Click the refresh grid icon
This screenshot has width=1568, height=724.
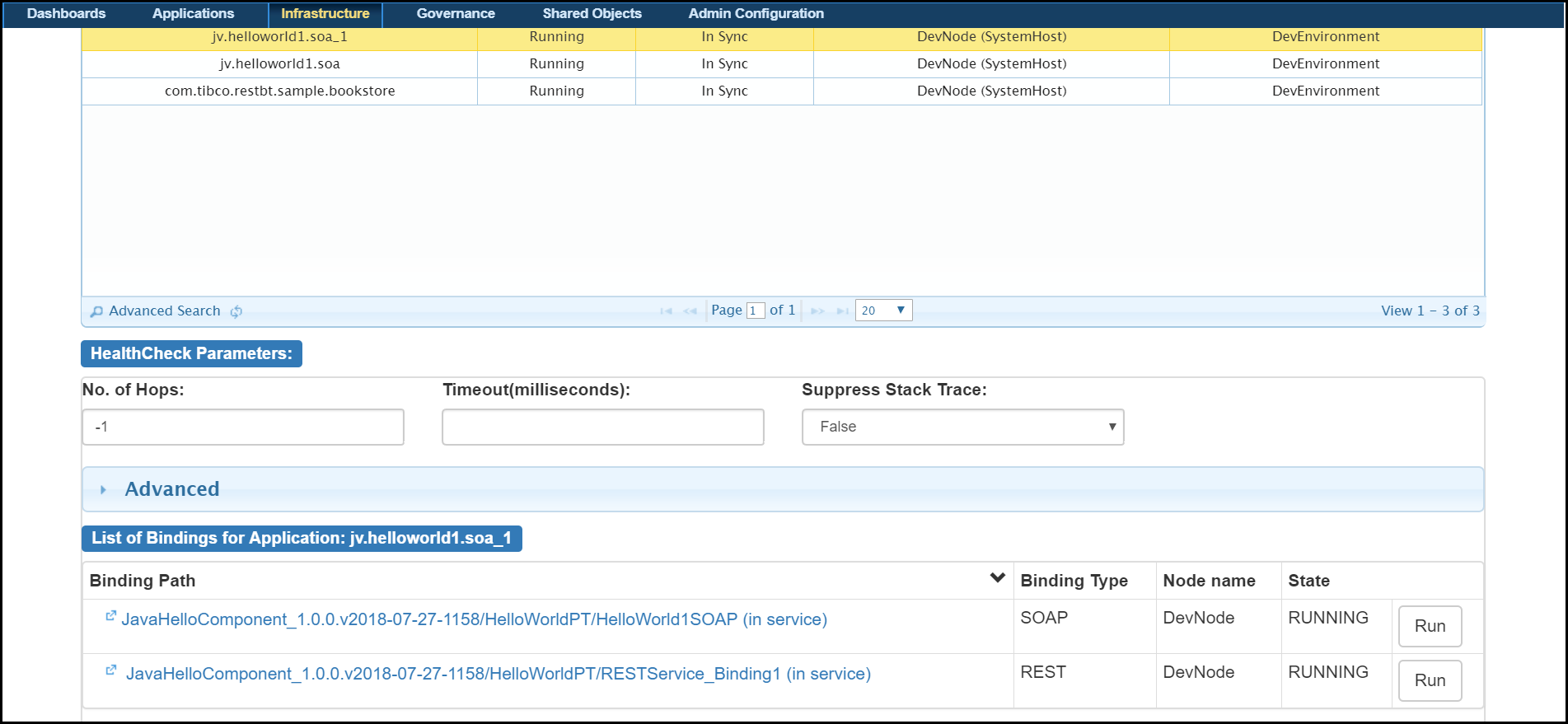pos(236,311)
